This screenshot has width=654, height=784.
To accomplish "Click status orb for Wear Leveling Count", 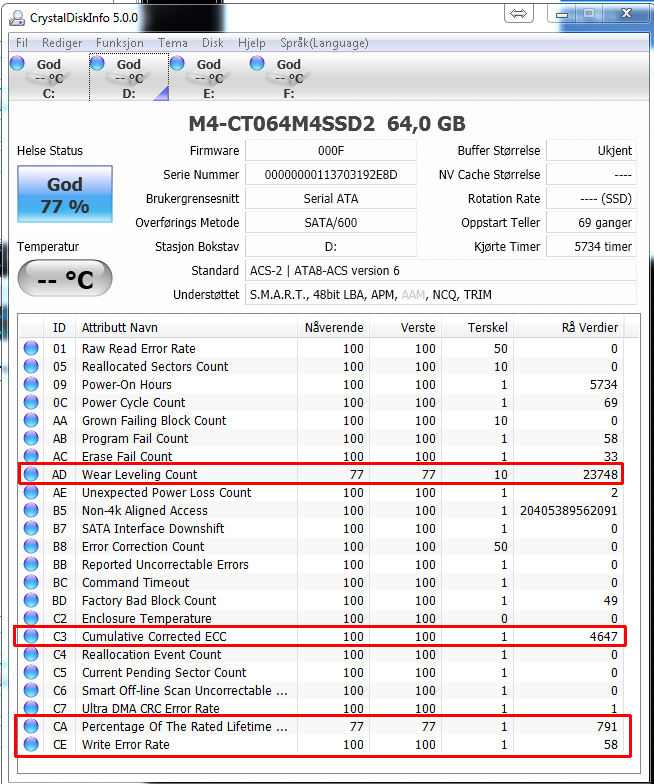I will [x=31, y=474].
